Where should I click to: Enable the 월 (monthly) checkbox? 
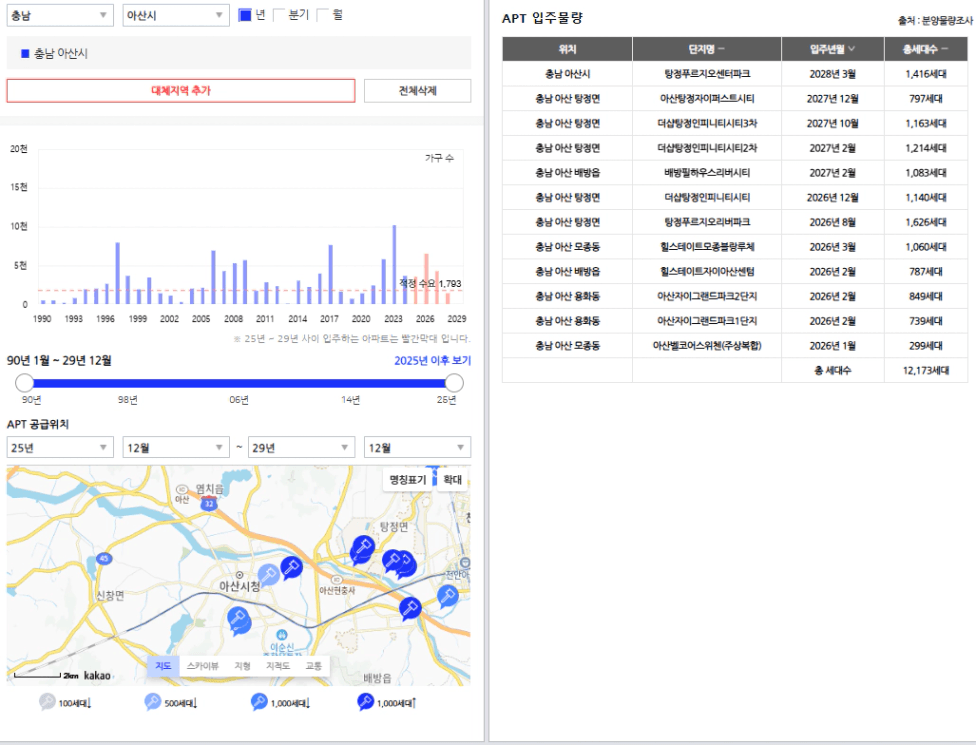coord(323,15)
